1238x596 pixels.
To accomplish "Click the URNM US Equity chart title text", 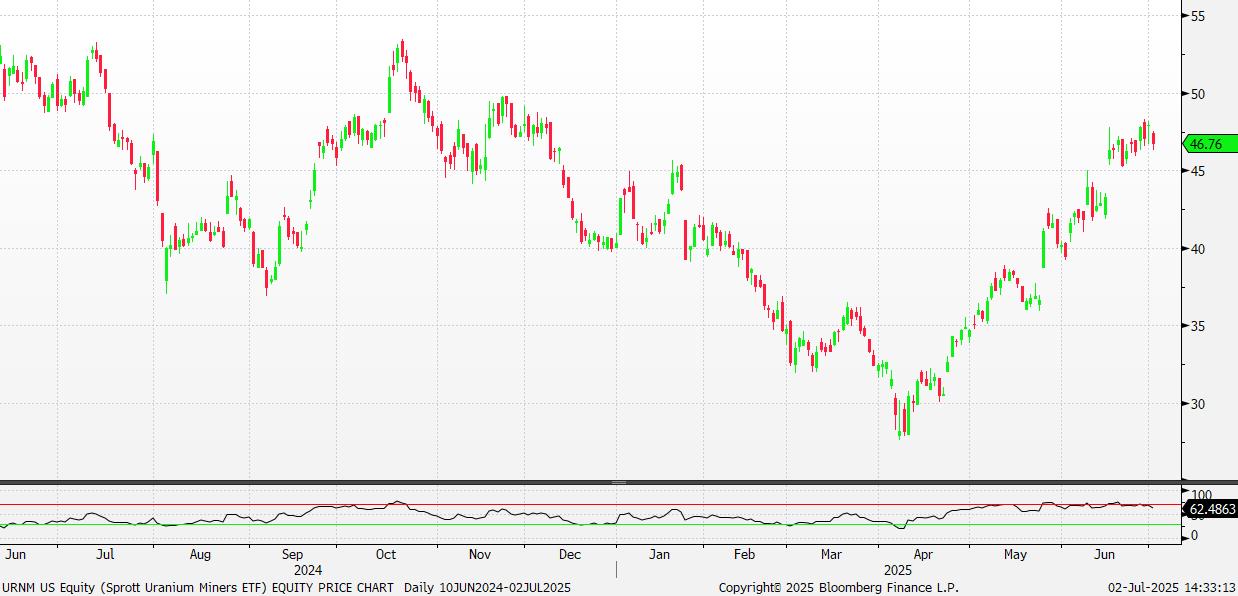I will pos(286,588).
